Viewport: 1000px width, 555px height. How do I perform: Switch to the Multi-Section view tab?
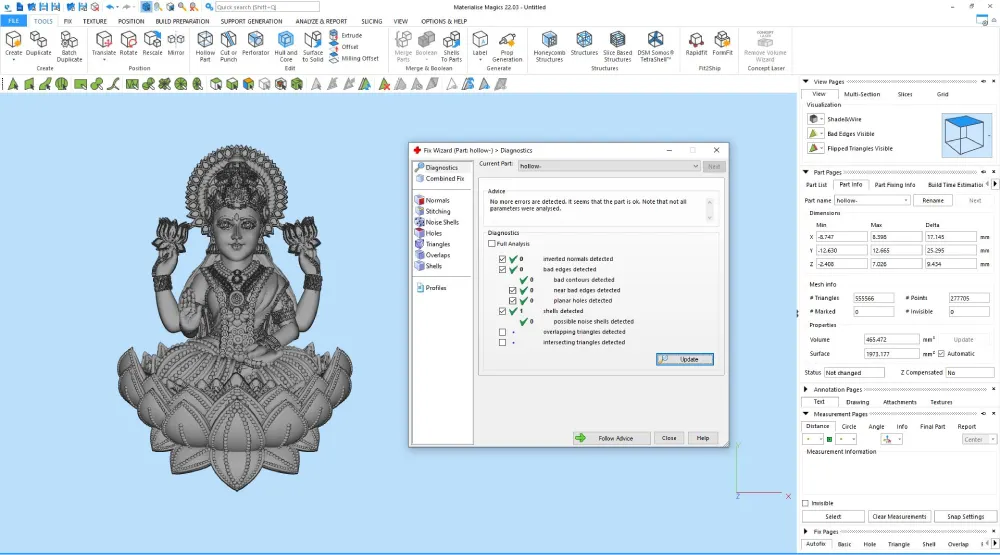click(x=862, y=94)
